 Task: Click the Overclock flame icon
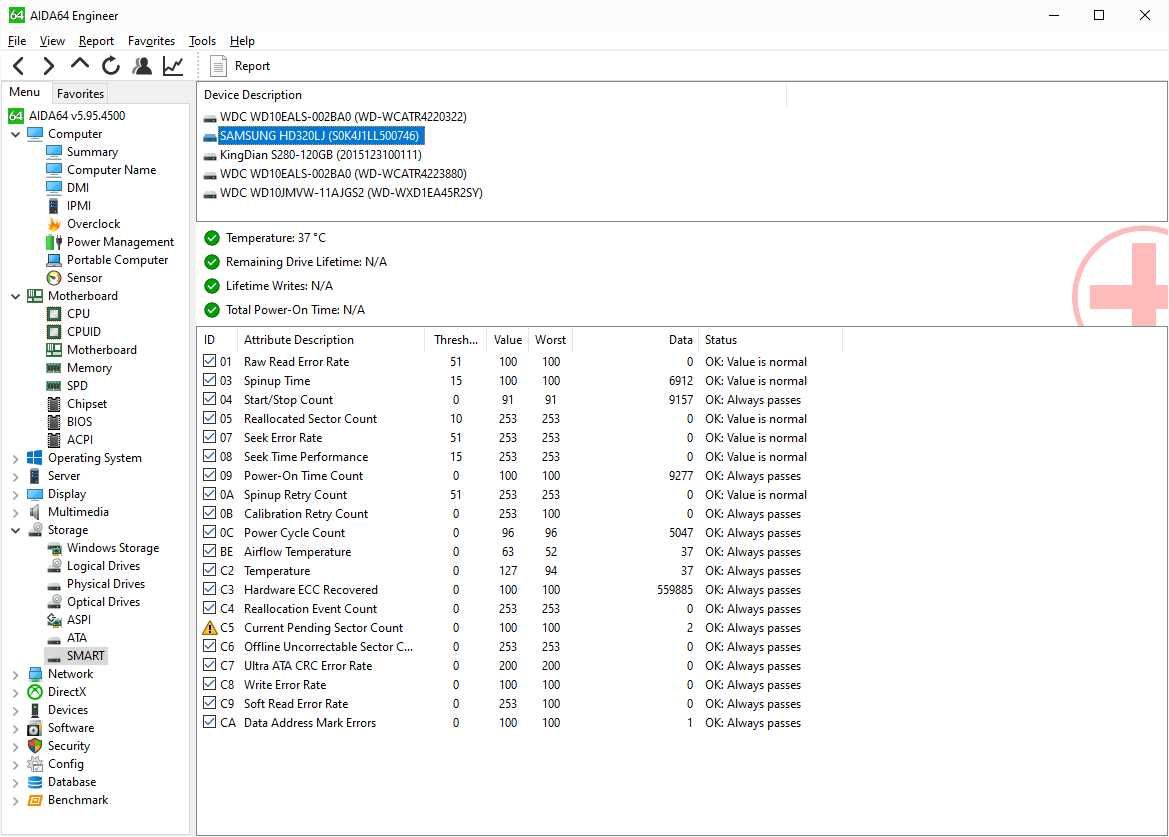pos(54,224)
